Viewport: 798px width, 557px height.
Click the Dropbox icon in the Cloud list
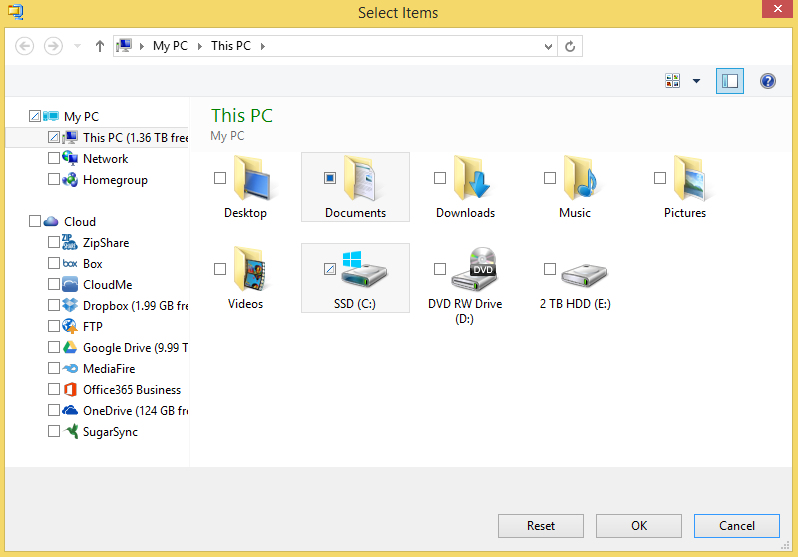click(70, 305)
